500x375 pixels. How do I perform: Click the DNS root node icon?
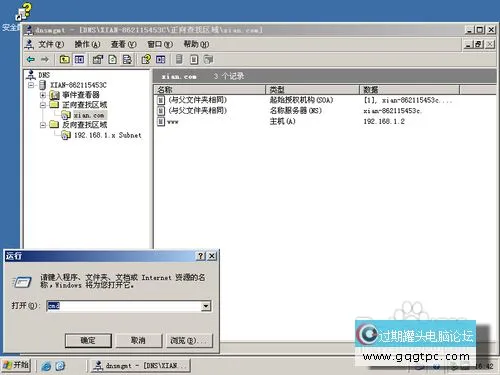tap(31, 75)
